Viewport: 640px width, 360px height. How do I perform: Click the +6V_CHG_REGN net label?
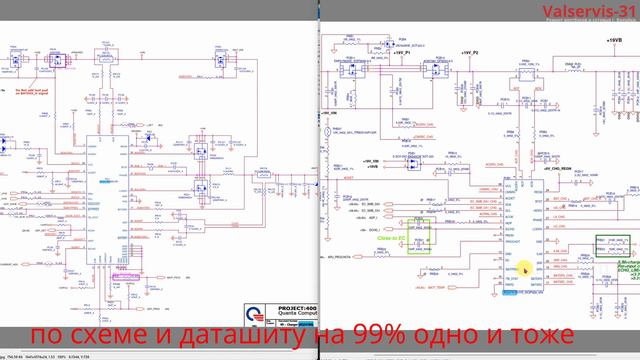pos(558,169)
